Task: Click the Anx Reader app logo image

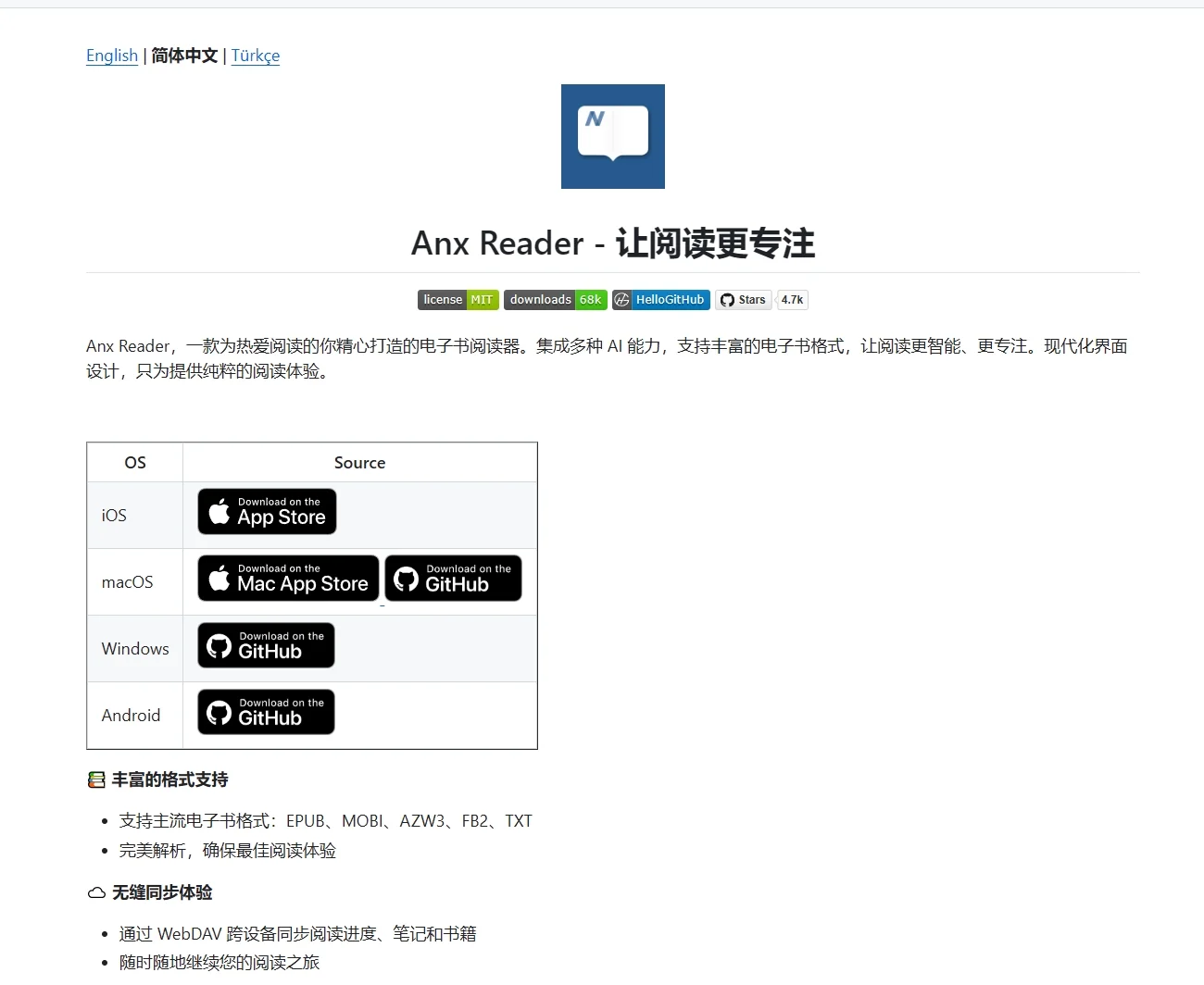Action: pos(613,136)
